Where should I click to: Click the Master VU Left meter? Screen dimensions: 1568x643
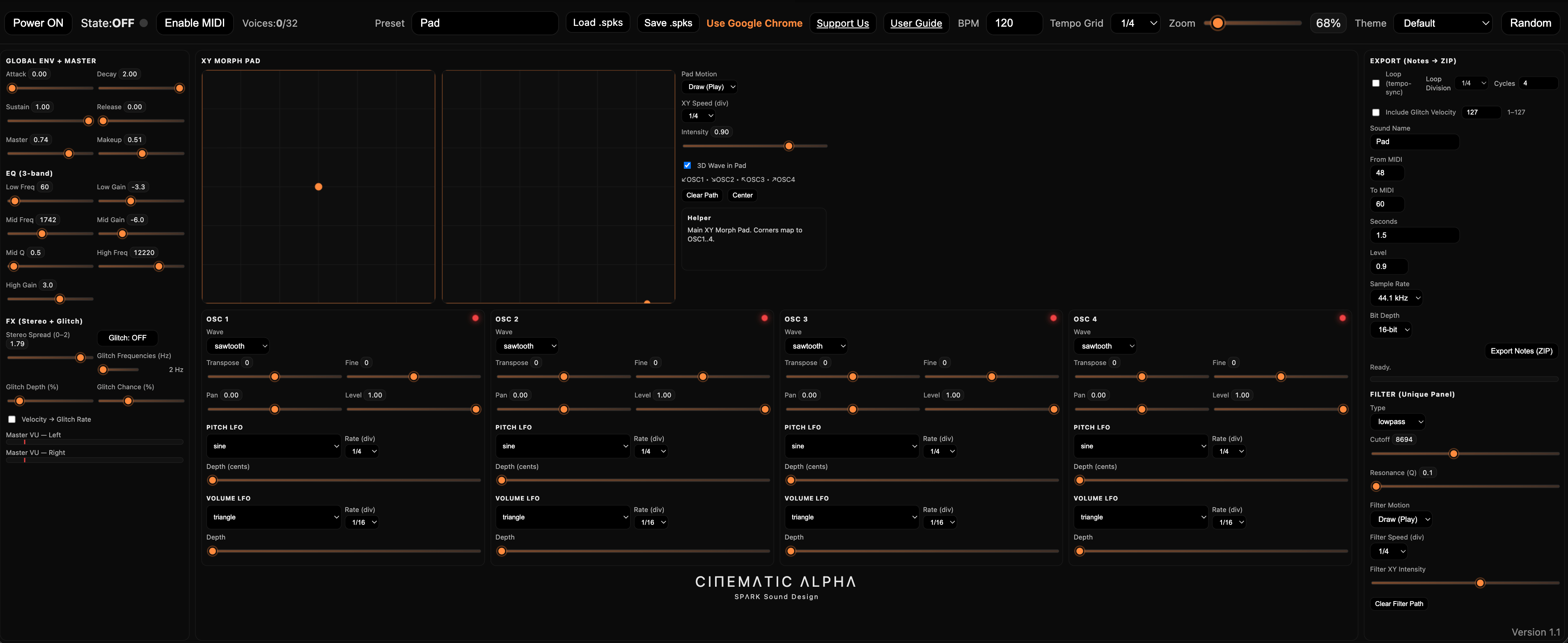tap(94, 442)
